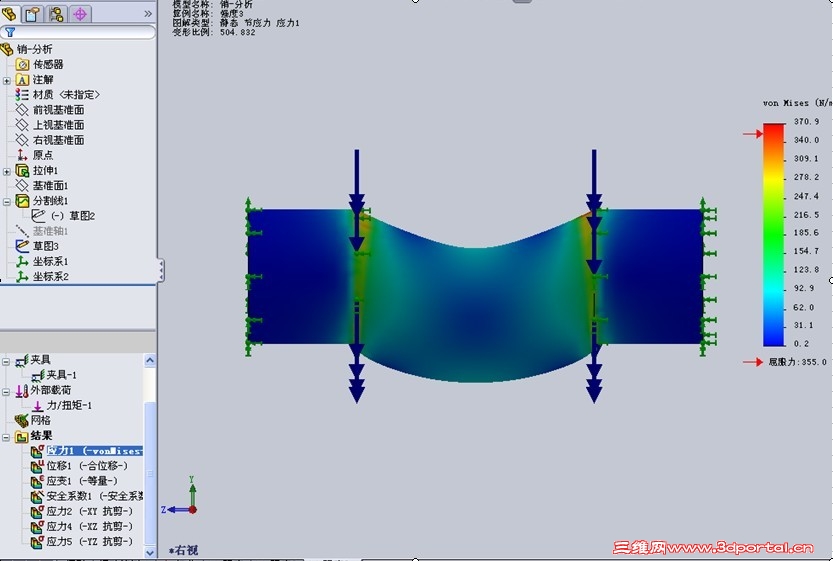Switch to the ConfigurationManager tab

[56, 14]
